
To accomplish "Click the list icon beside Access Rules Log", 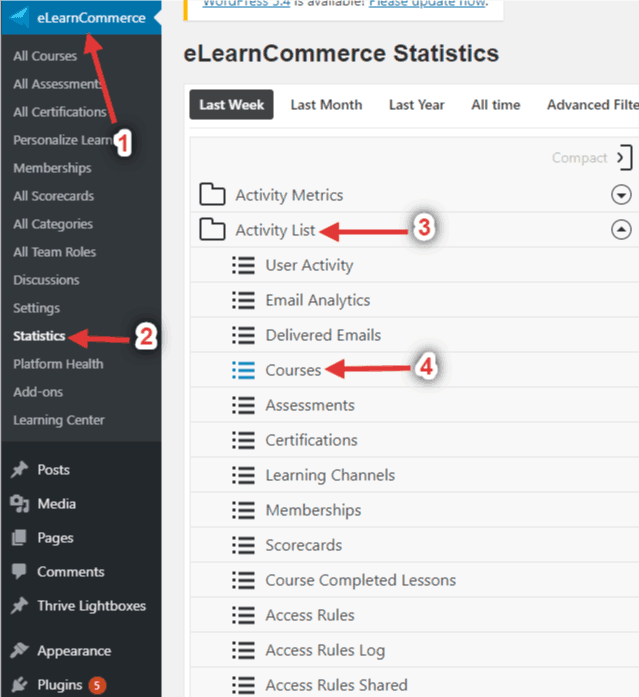I will [244, 650].
